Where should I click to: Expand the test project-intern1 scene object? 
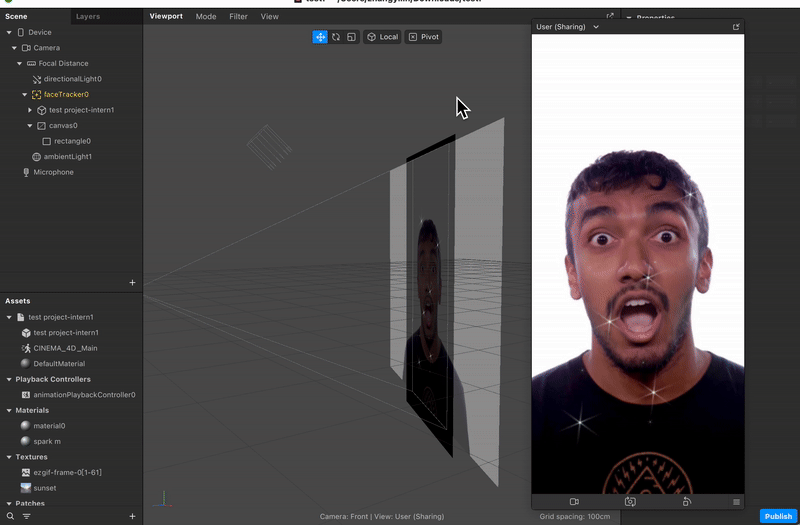coord(30,110)
